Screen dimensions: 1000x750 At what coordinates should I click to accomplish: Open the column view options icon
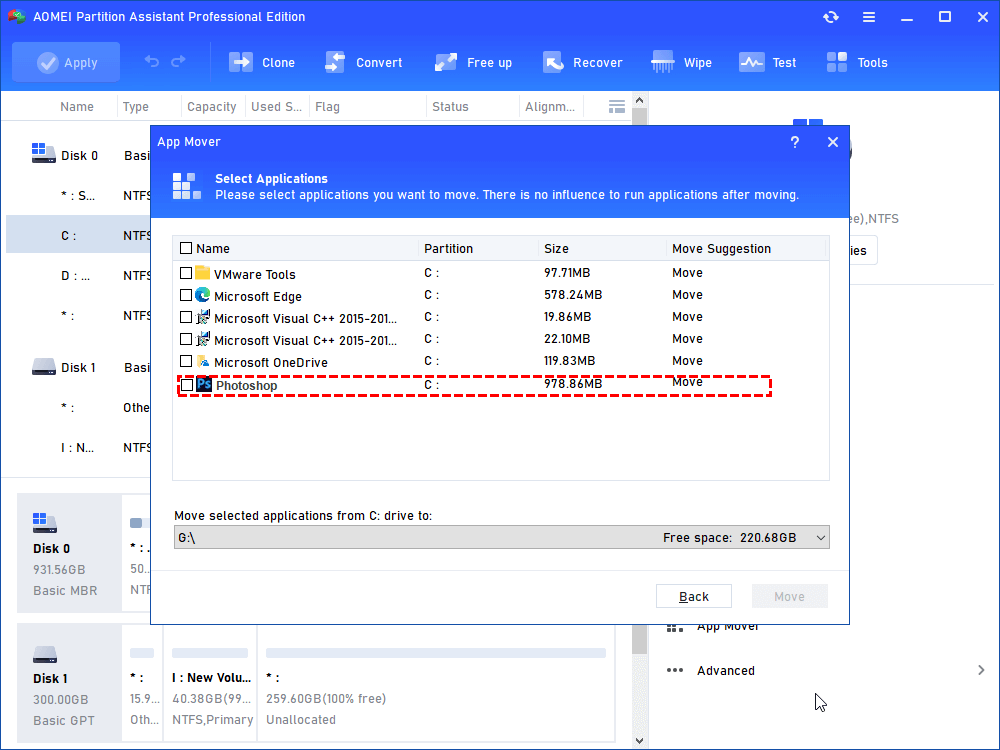617,106
